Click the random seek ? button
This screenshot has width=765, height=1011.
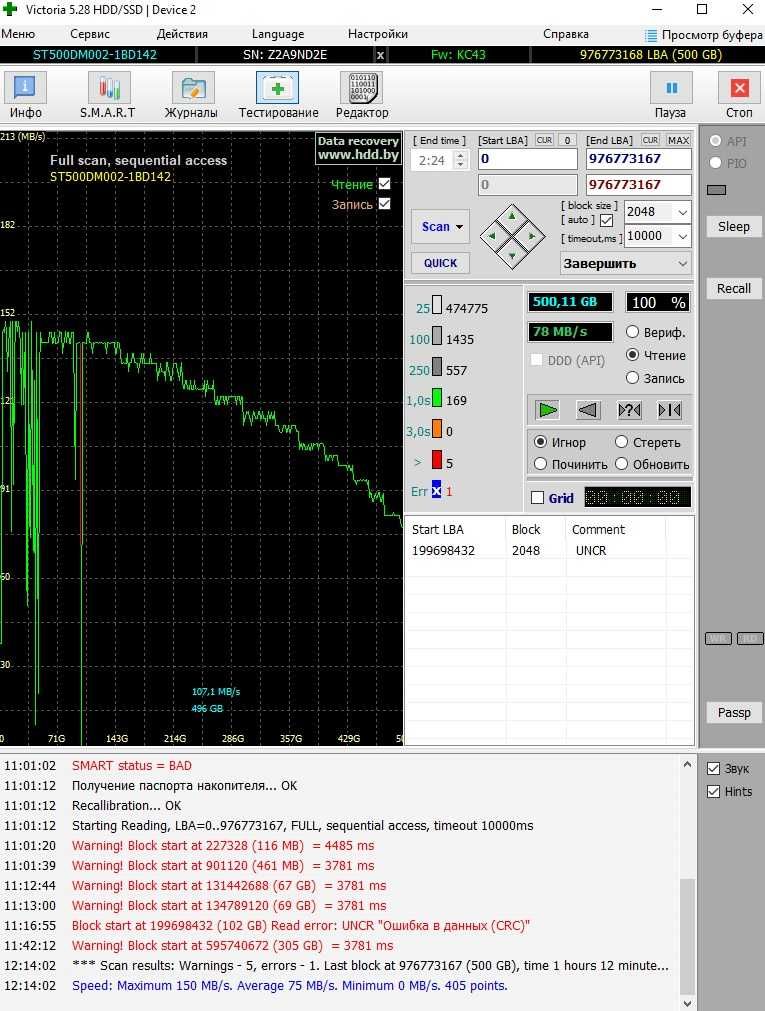629,410
